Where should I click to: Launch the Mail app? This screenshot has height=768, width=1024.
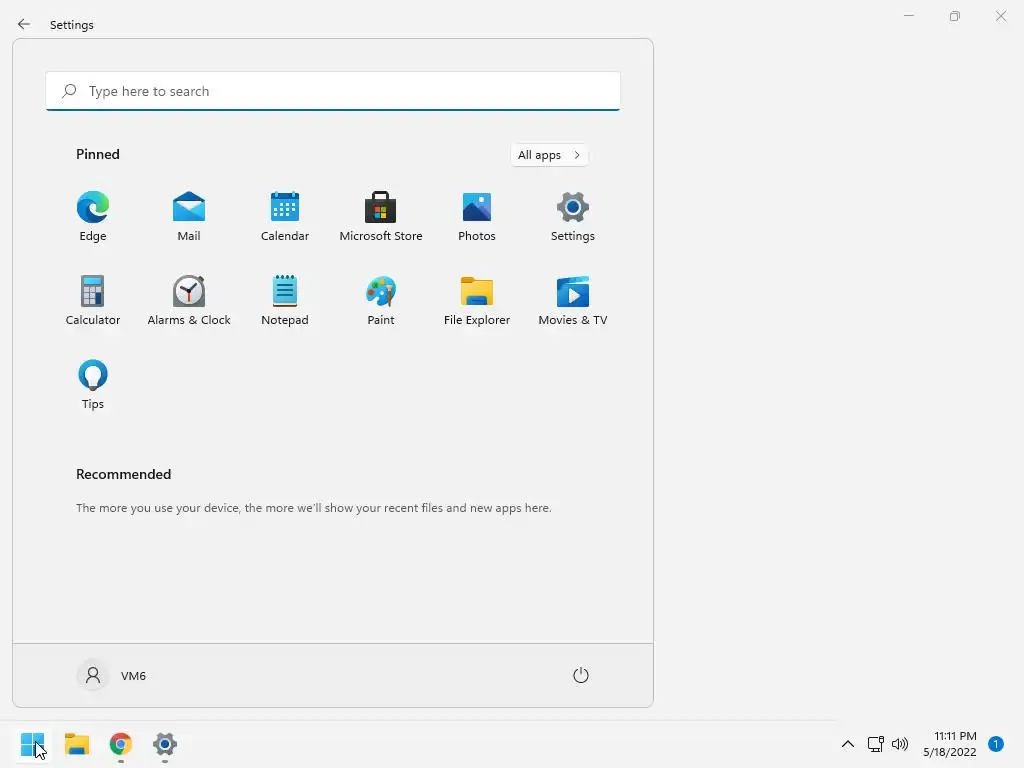pos(189,217)
